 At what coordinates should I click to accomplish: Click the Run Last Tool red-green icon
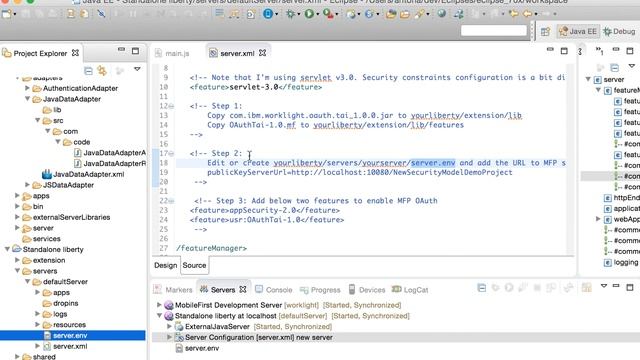pyautogui.click(x=328, y=14)
